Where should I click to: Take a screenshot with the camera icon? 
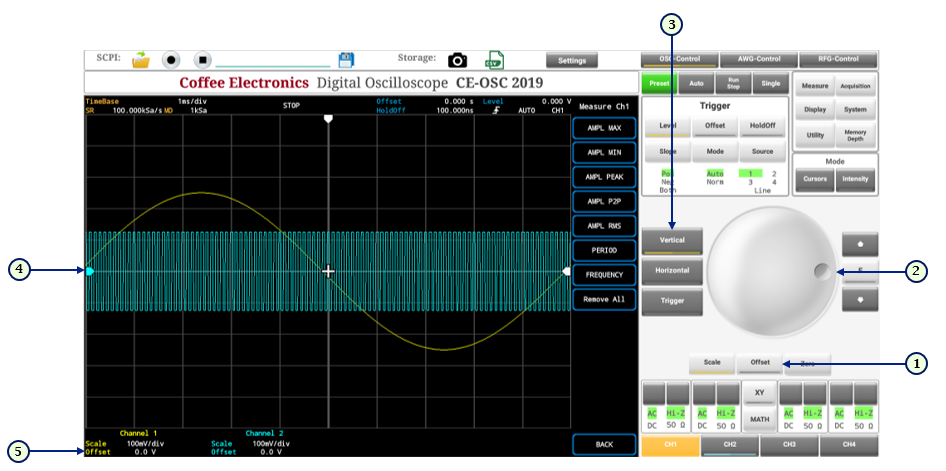[457, 60]
